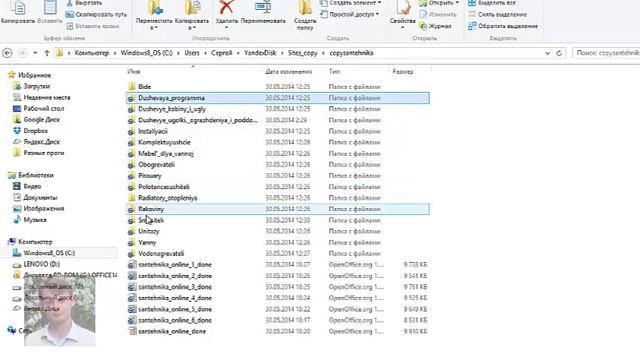Expand the Создать элемент dropdown

(x=351, y=3)
